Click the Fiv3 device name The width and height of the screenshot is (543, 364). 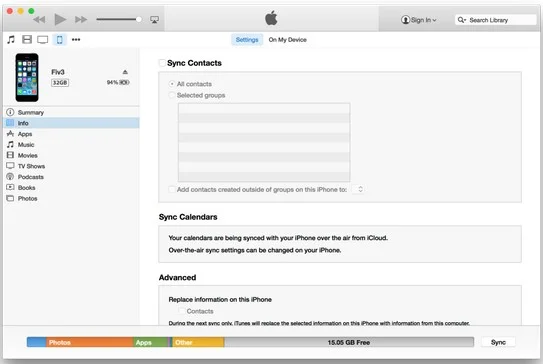[58, 72]
